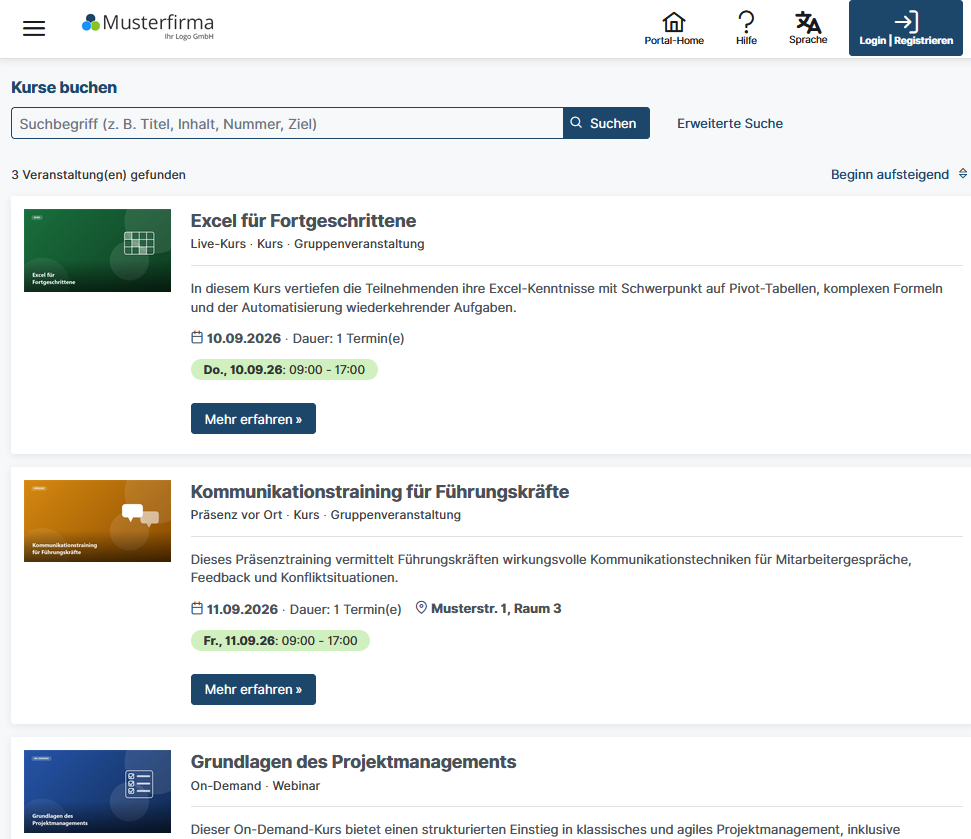Click the 'Kurse buchen' heading
971x839 pixels.
coord(64,87)
